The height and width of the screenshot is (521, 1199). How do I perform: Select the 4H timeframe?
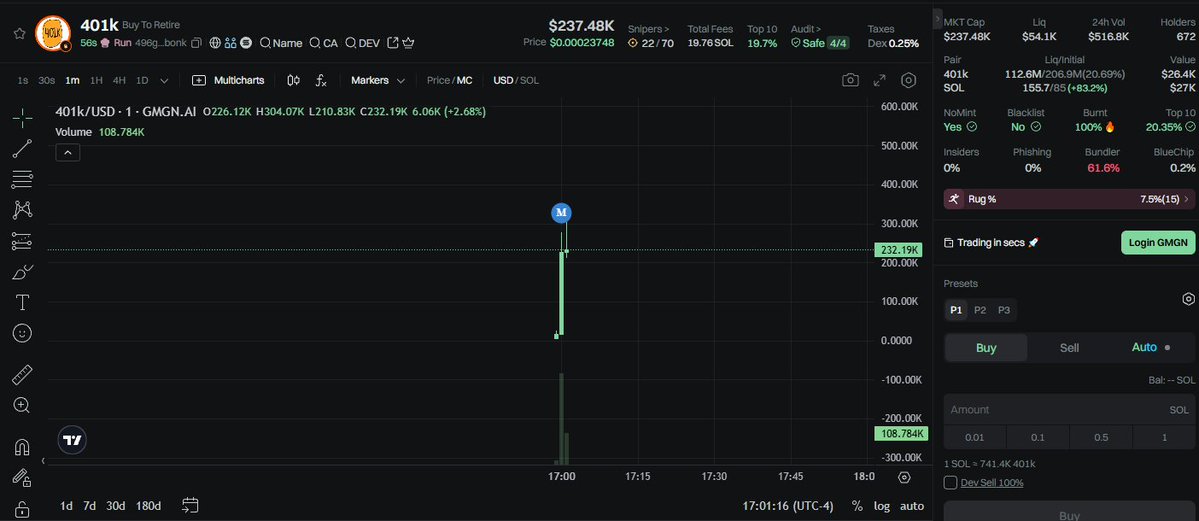point(119,80)
